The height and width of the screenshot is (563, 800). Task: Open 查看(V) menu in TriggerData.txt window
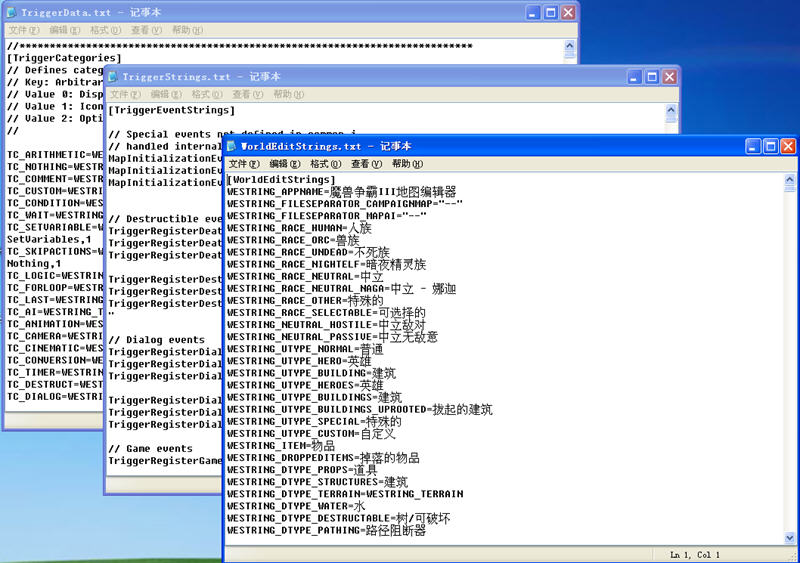tap(146, 30)
